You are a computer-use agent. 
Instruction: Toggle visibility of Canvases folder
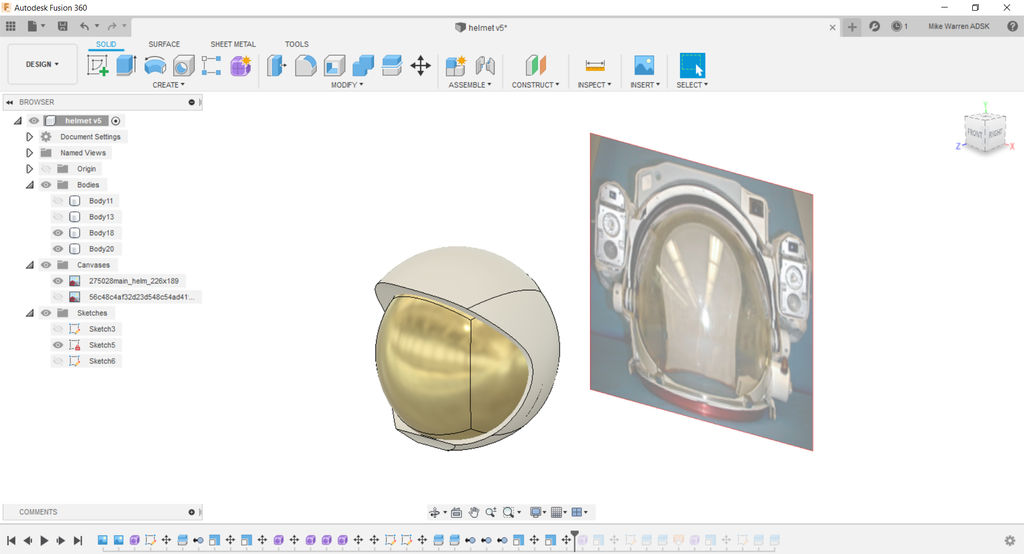[x=46, y=265]
